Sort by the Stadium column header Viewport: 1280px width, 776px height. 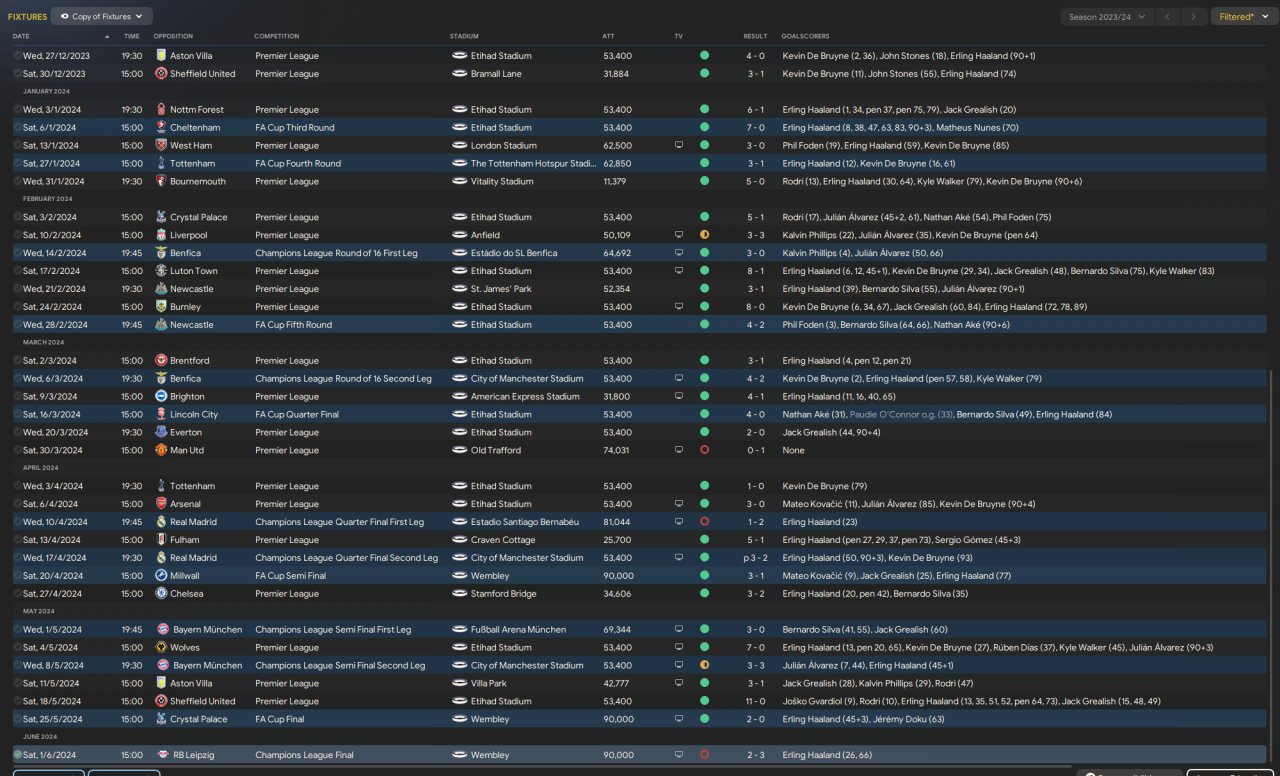point(464,36)
